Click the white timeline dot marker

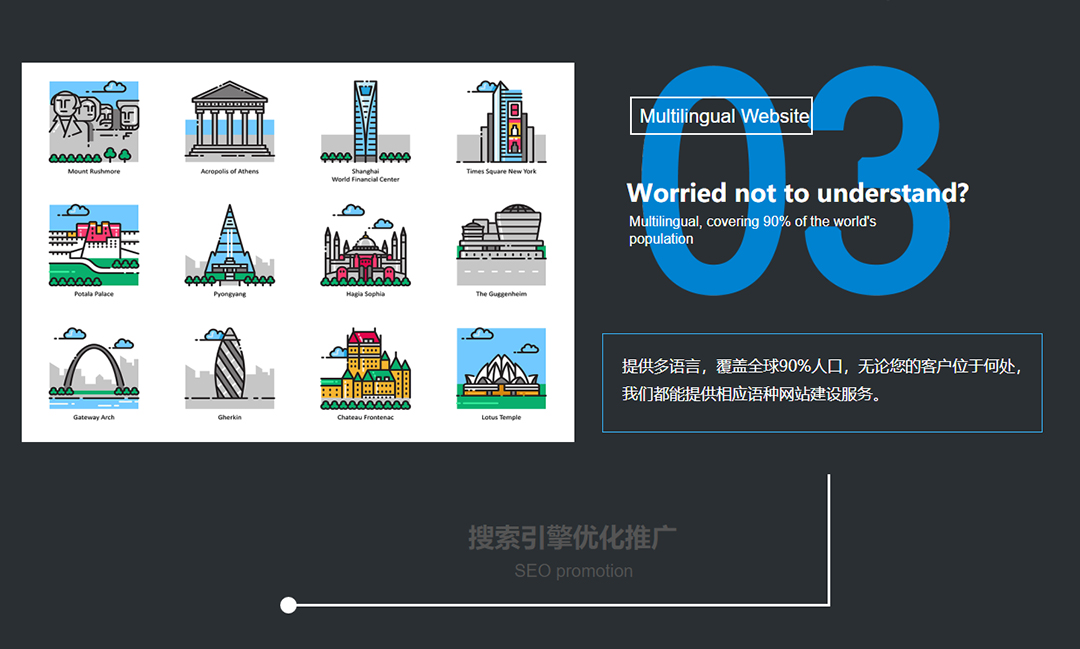[x=289, y=606]
